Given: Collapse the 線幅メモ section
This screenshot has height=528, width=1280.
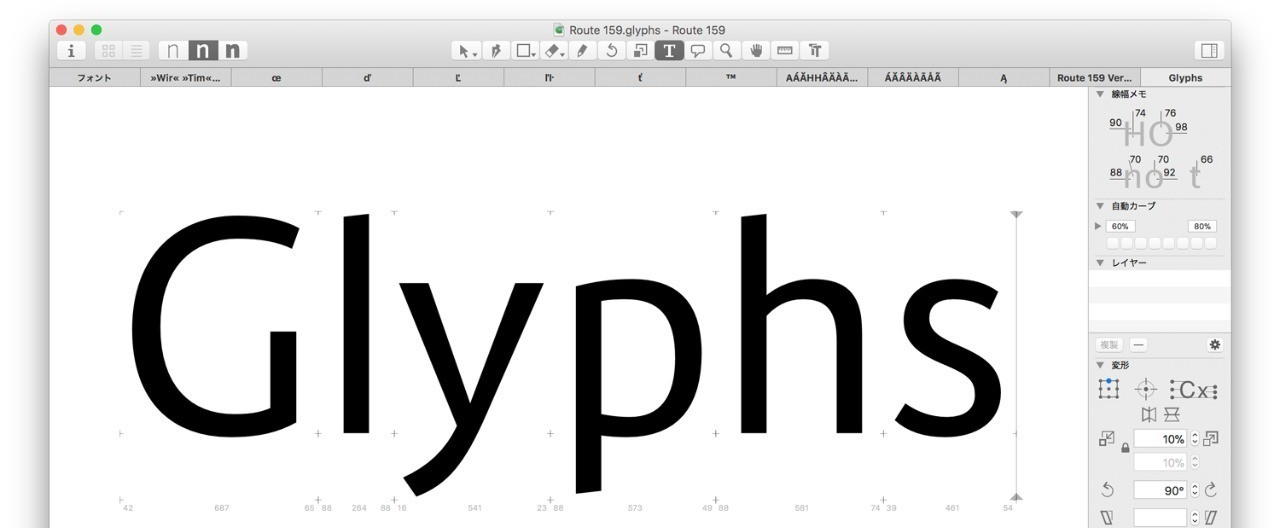Looking at the screenshot, I should pos(1100,94).
